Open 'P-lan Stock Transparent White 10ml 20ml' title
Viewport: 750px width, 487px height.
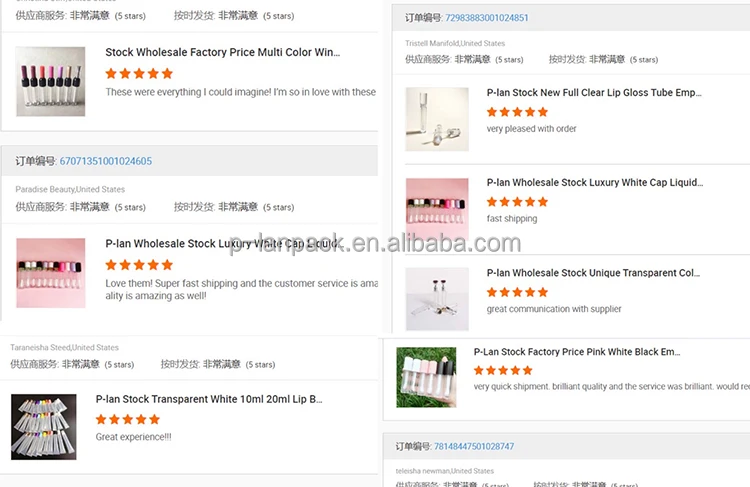coord(209,399)
